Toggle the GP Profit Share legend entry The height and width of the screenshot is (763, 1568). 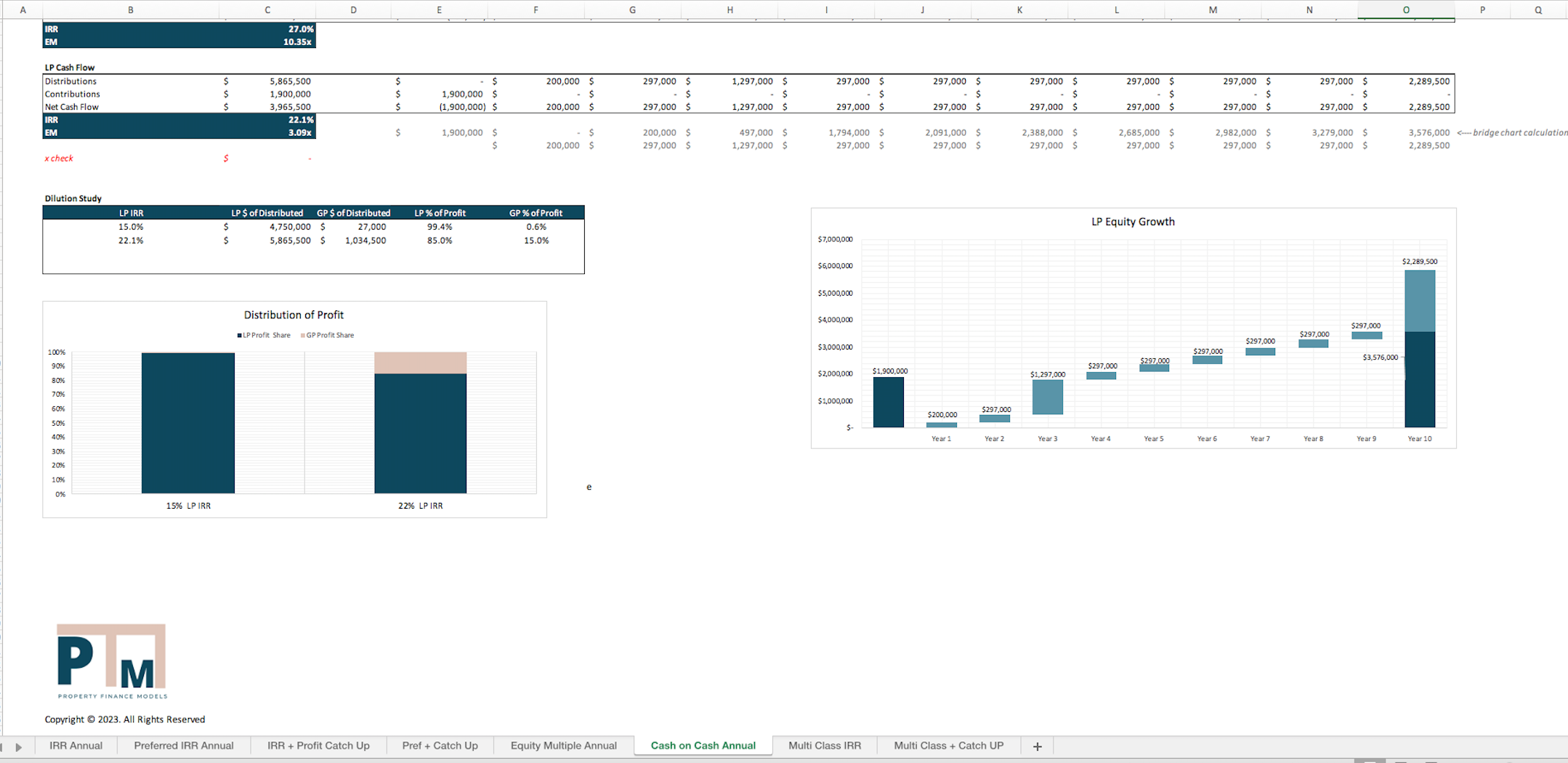pos(327,335)
